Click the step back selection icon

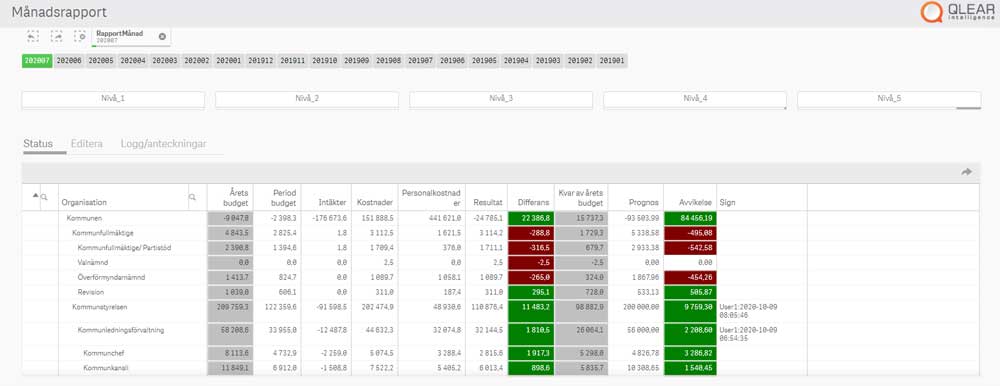tap(33, 36)
